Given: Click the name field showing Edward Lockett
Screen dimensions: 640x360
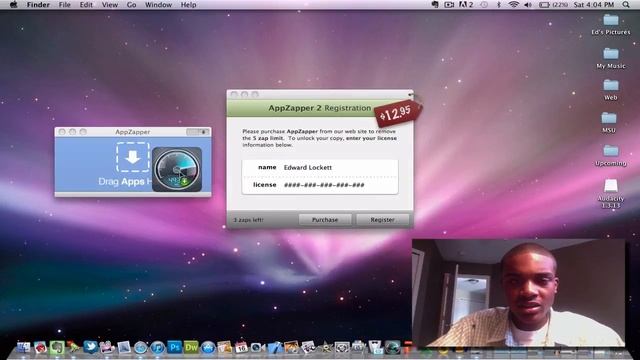Looking at the screenshot, I should [320, 167].
